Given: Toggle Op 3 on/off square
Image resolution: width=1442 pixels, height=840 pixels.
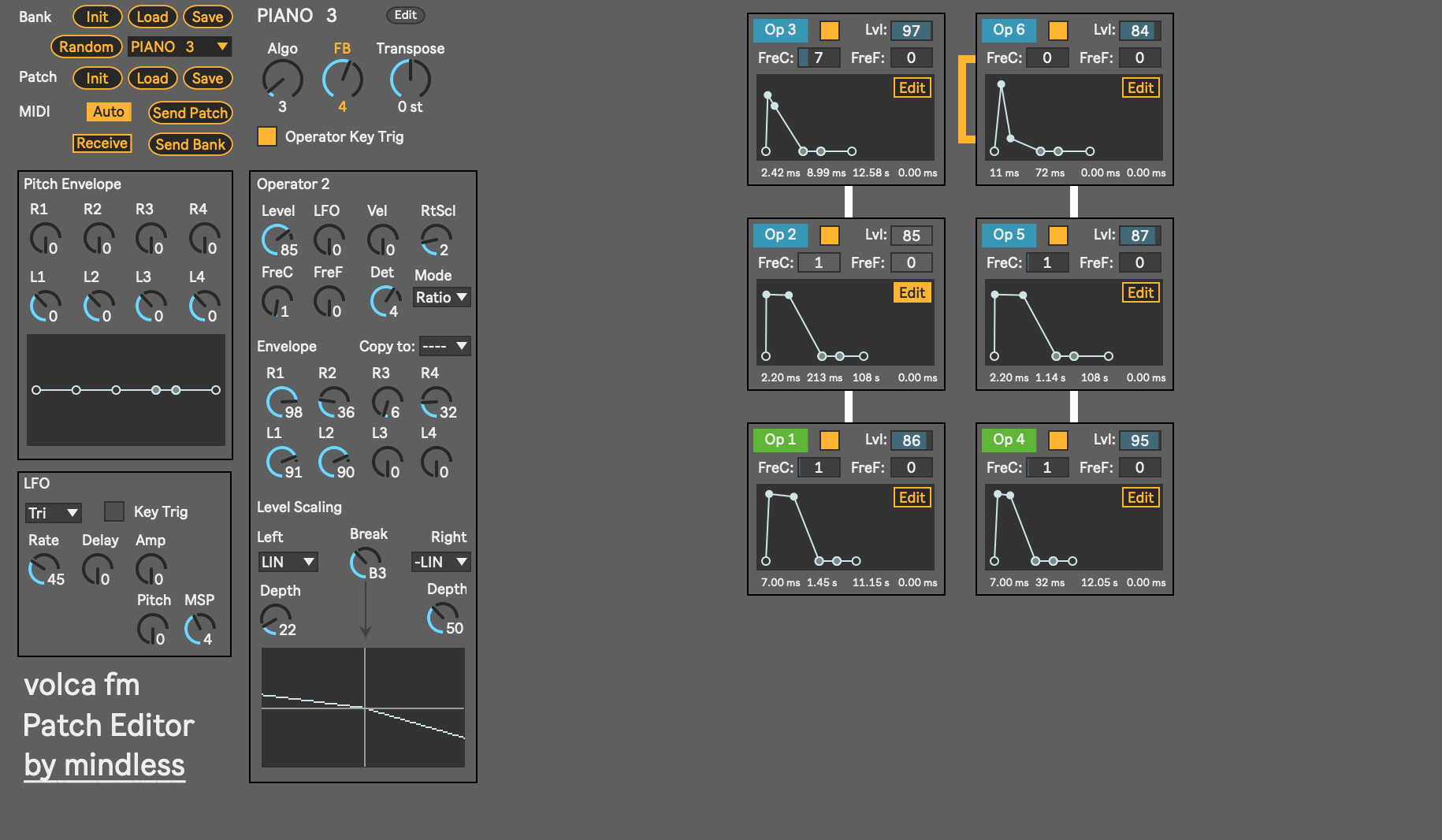Looking at the screenshot, I should [829, 30].
